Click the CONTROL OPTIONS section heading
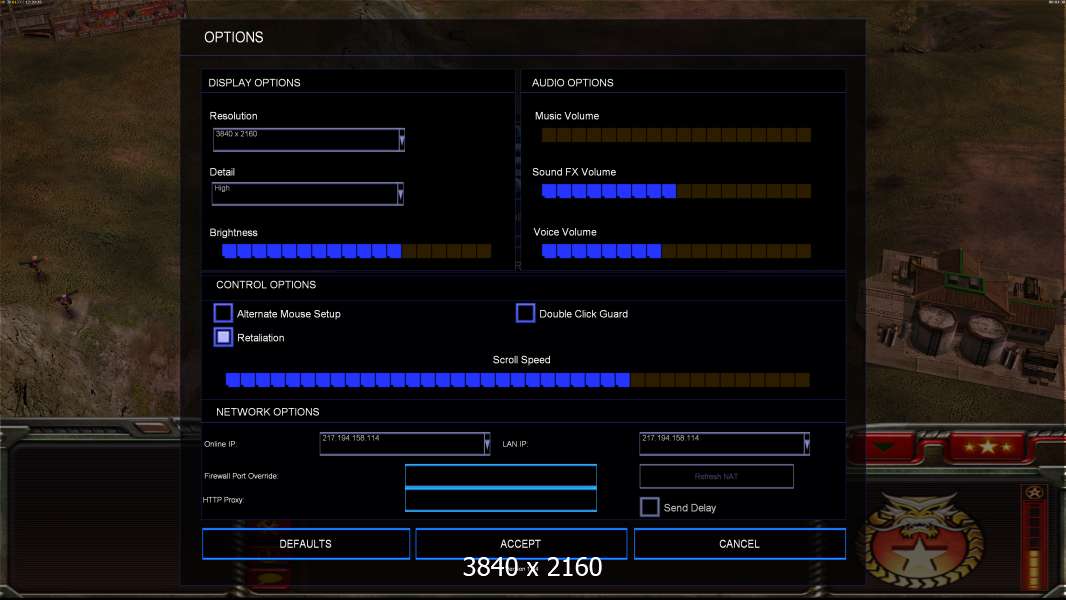The width and height of the screenshot is (1066, 600). (x=266, y=285)
